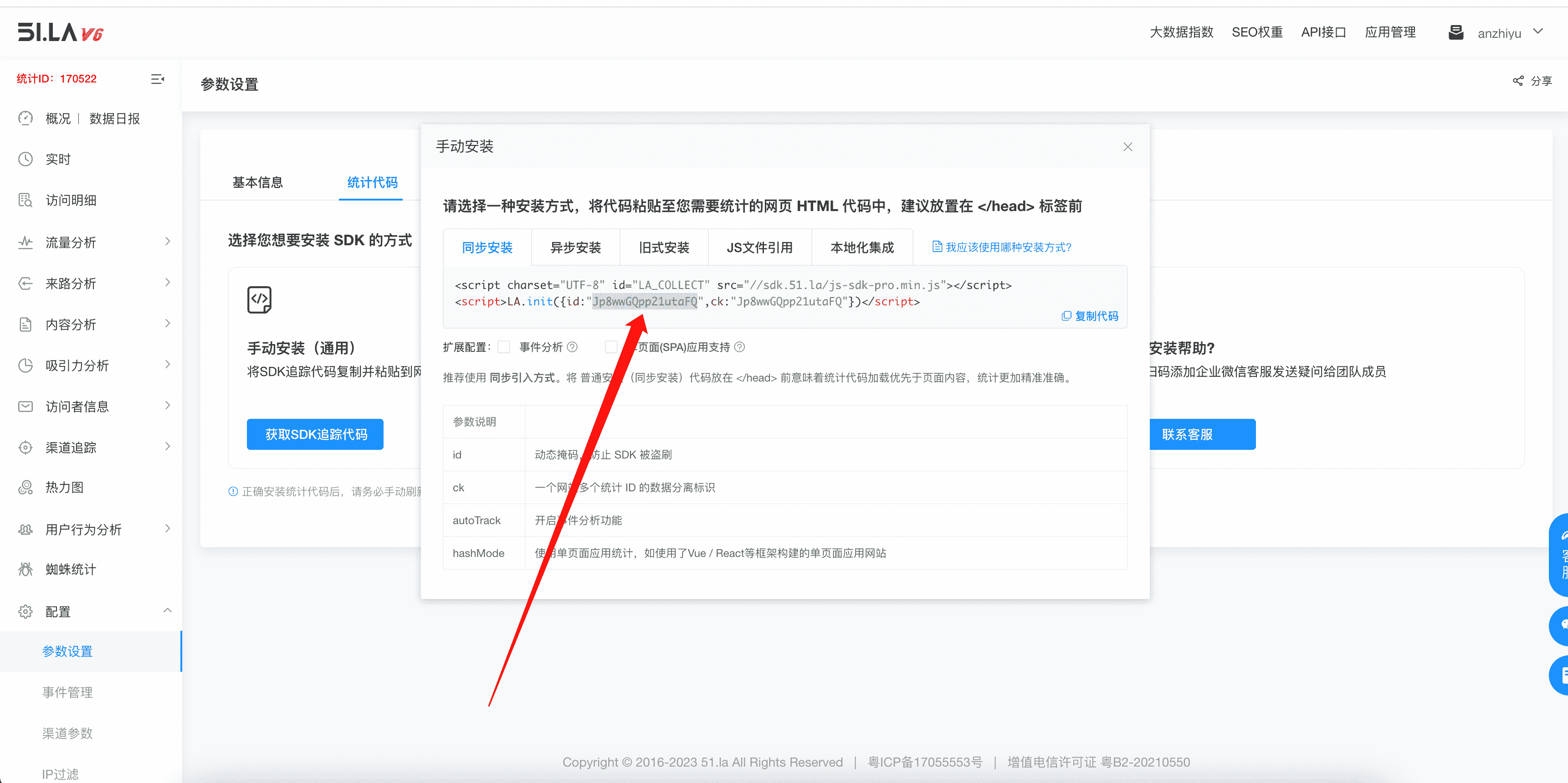
Task: Select the 旧式安装 tab
Action: click(664, 247)
